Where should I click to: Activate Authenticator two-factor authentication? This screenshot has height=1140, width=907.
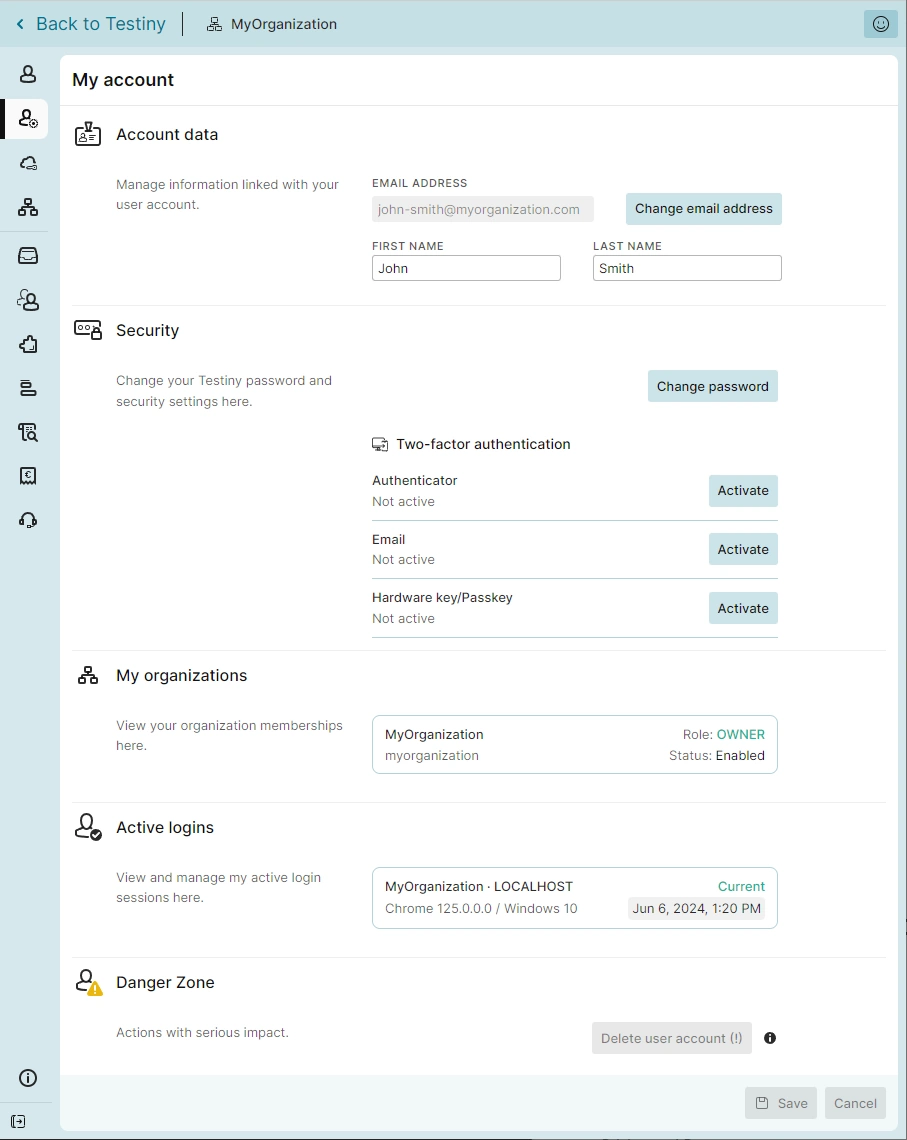click(x=743, y=491)
